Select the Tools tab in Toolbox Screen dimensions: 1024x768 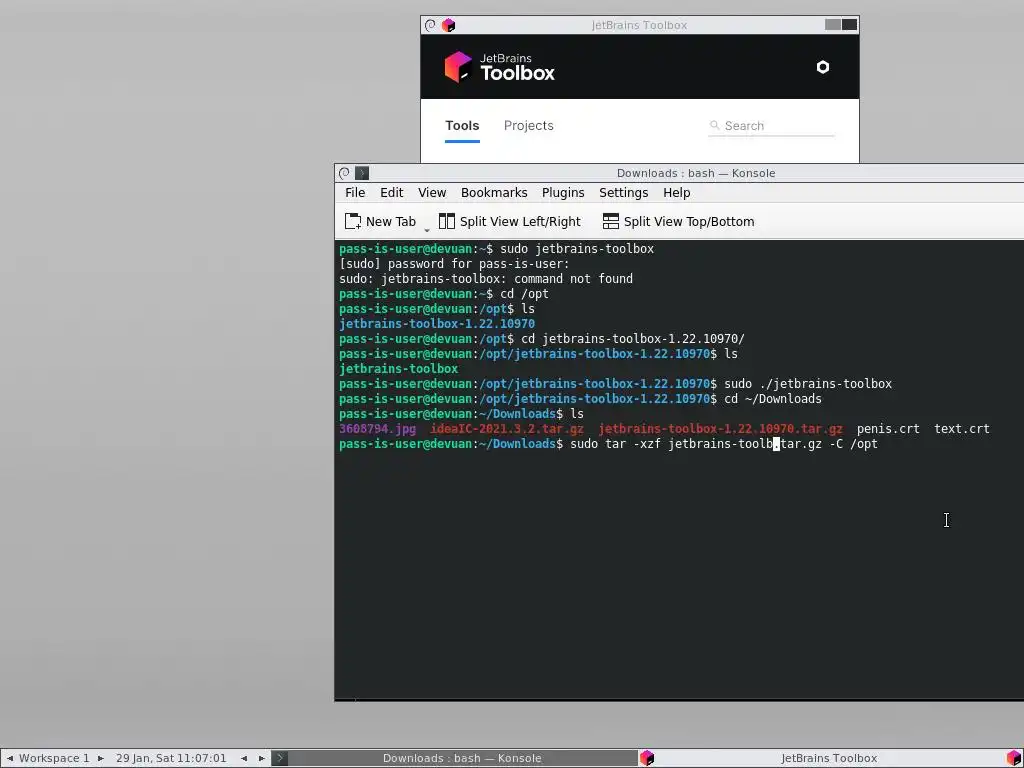(462, 125)
